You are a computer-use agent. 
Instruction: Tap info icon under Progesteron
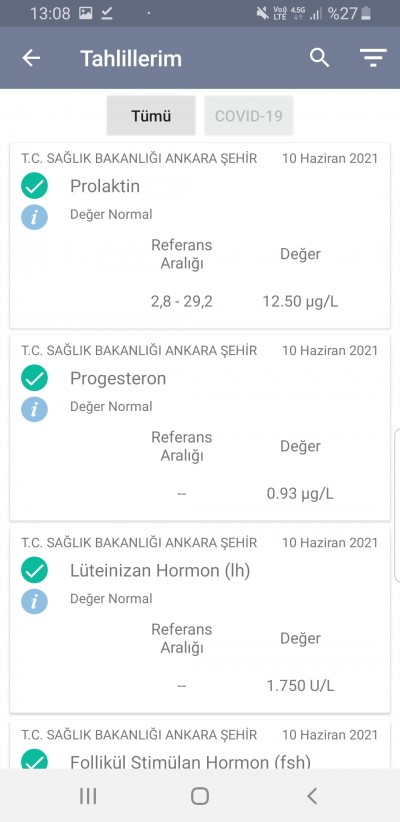pos(35,409)
